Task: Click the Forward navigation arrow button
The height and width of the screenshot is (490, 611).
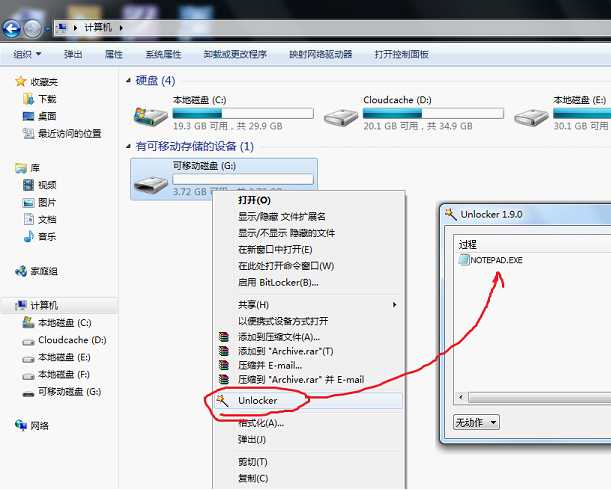Action: tap(33, 28)
